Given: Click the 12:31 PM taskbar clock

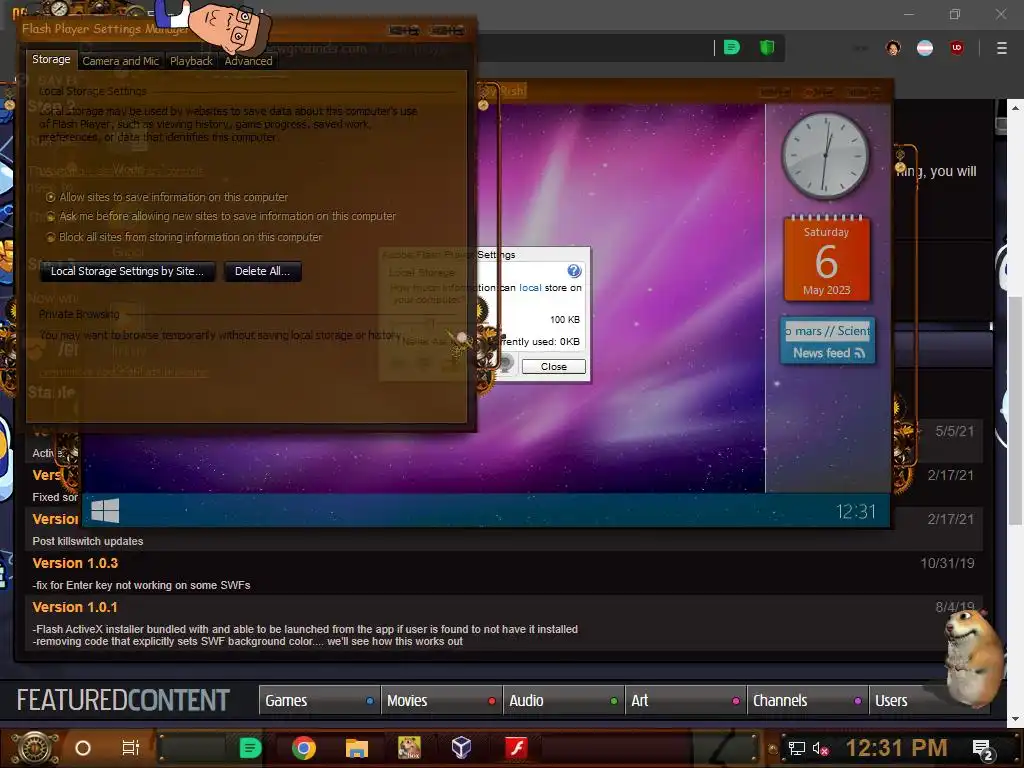Looking at the screenshot, I should [897, 748].
